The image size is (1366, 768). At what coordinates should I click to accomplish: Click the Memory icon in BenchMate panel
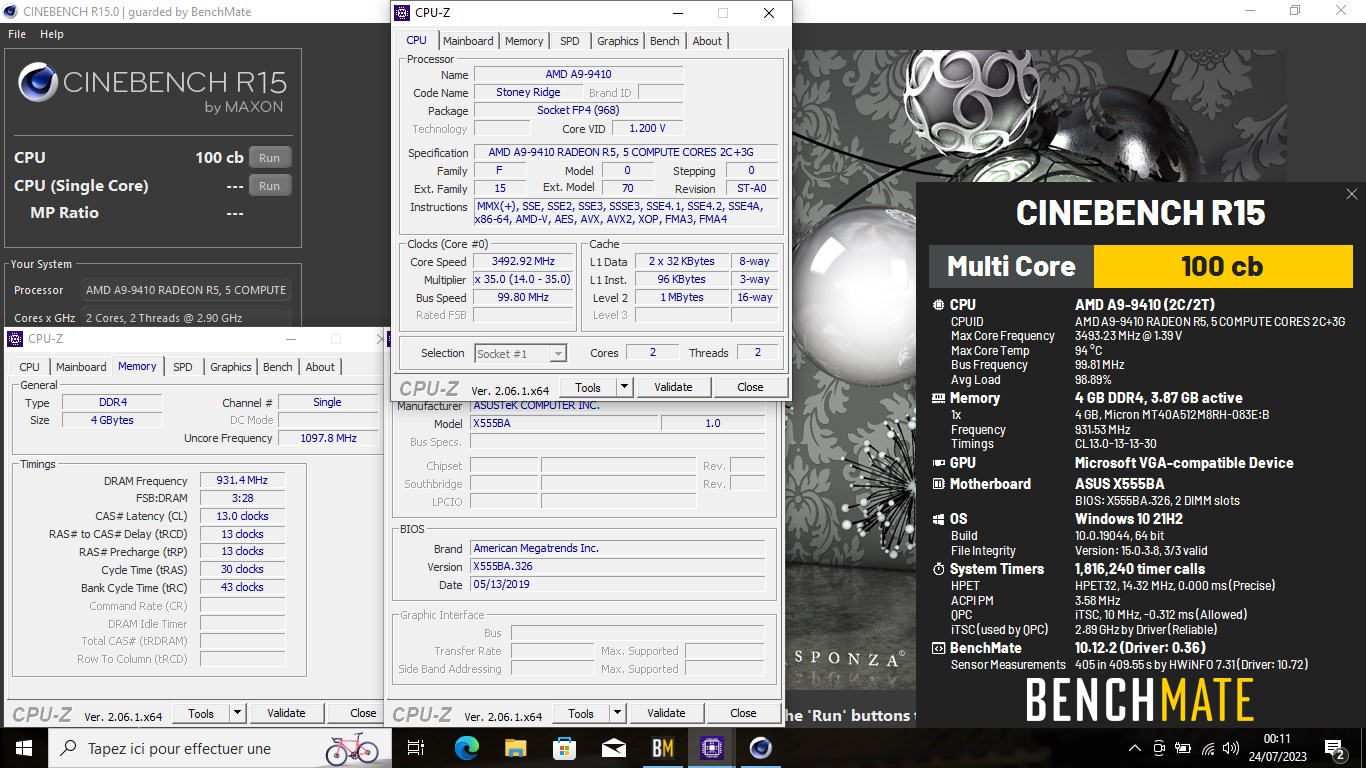point(938,398)
